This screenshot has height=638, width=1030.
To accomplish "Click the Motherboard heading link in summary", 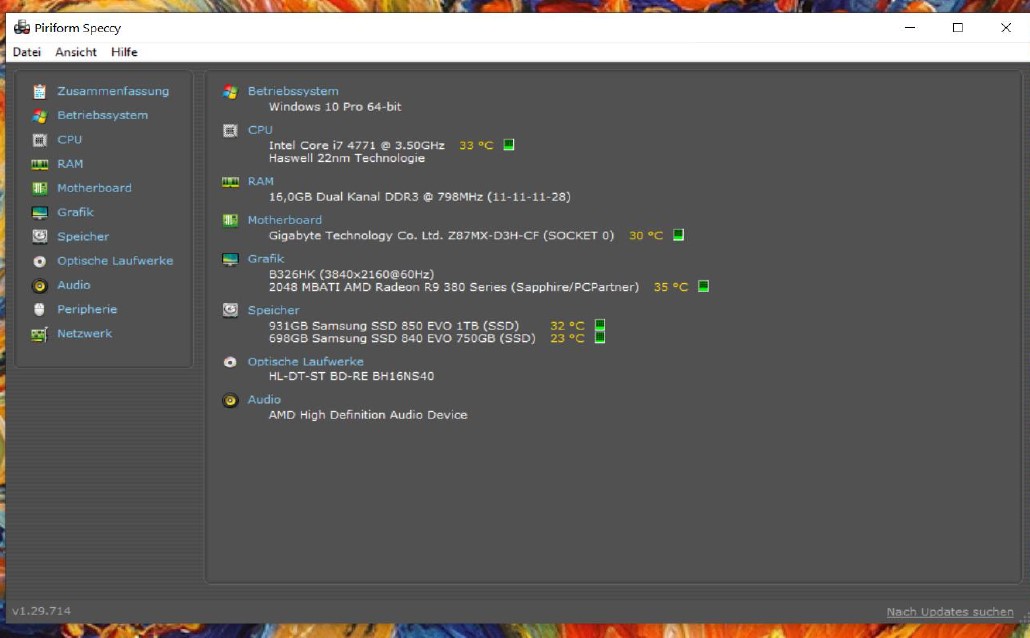I will pos(284,220).
